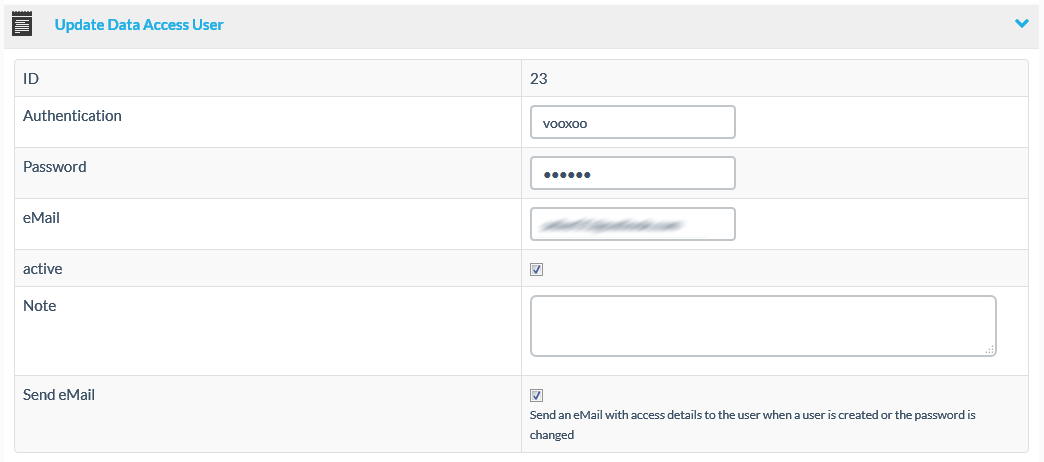Grab the Note text area resize handle
The height and width of the screenshot is (462, 1044).
[x=989, y=349]
